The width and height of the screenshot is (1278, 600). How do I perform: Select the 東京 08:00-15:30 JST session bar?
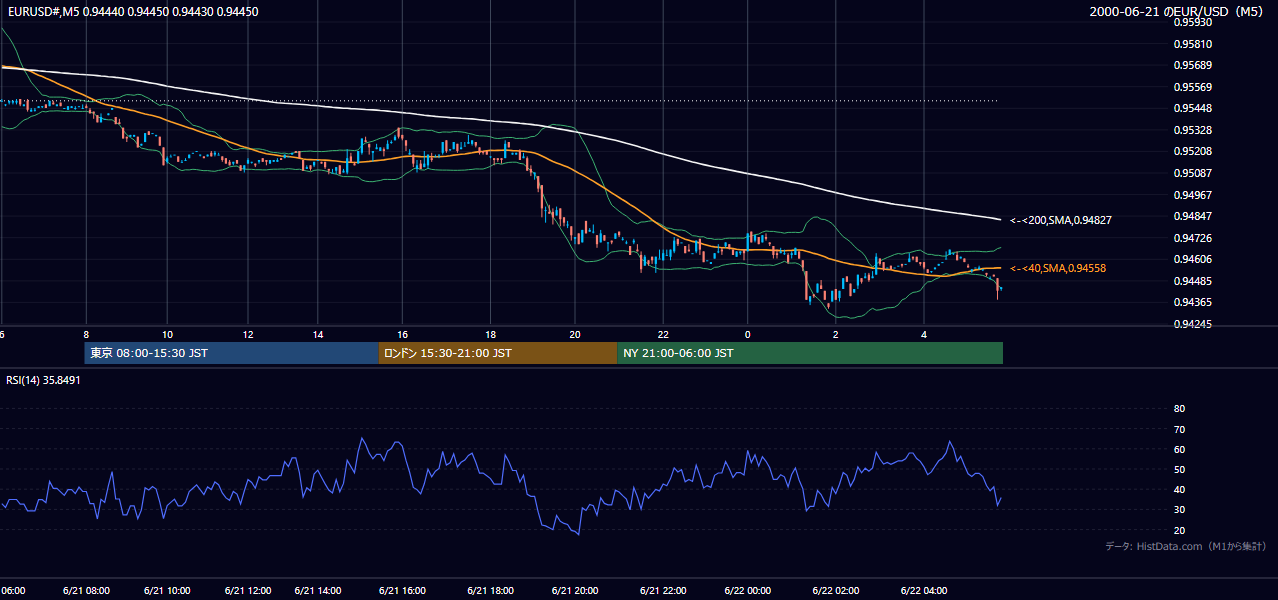pyautogui.click(x=231, y=353)
